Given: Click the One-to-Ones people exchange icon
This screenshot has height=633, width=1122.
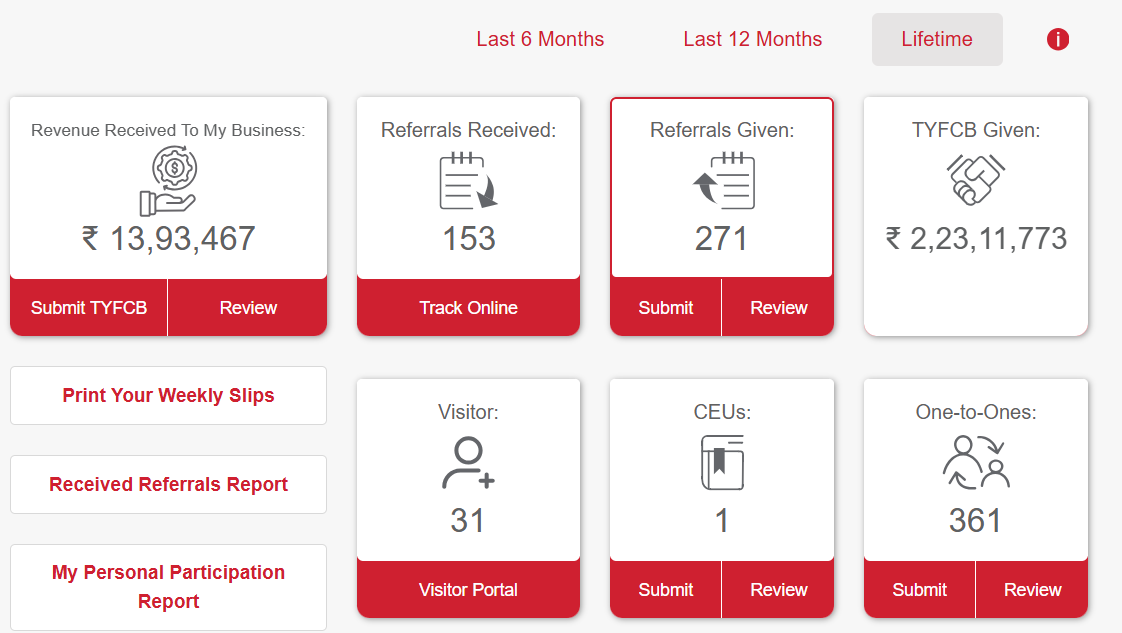Looking at the screenshot, I should [x=975, y=462].
